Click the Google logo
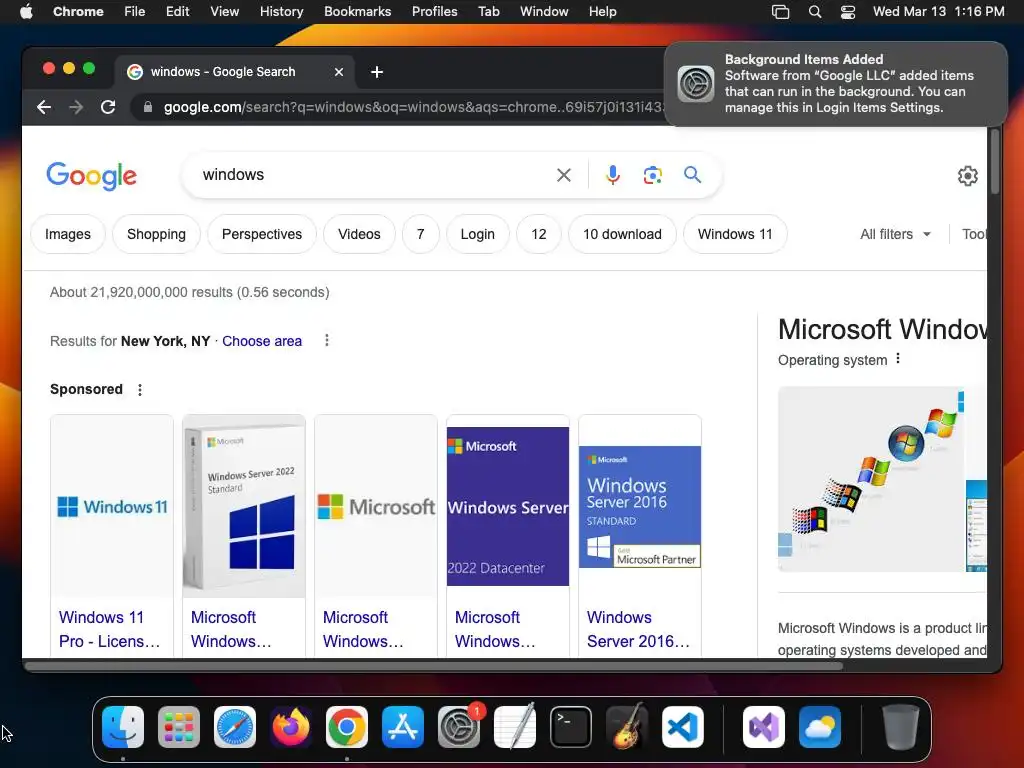This screenshot has width=1024, height=768. pyautogui.click(x=91, y=176)
